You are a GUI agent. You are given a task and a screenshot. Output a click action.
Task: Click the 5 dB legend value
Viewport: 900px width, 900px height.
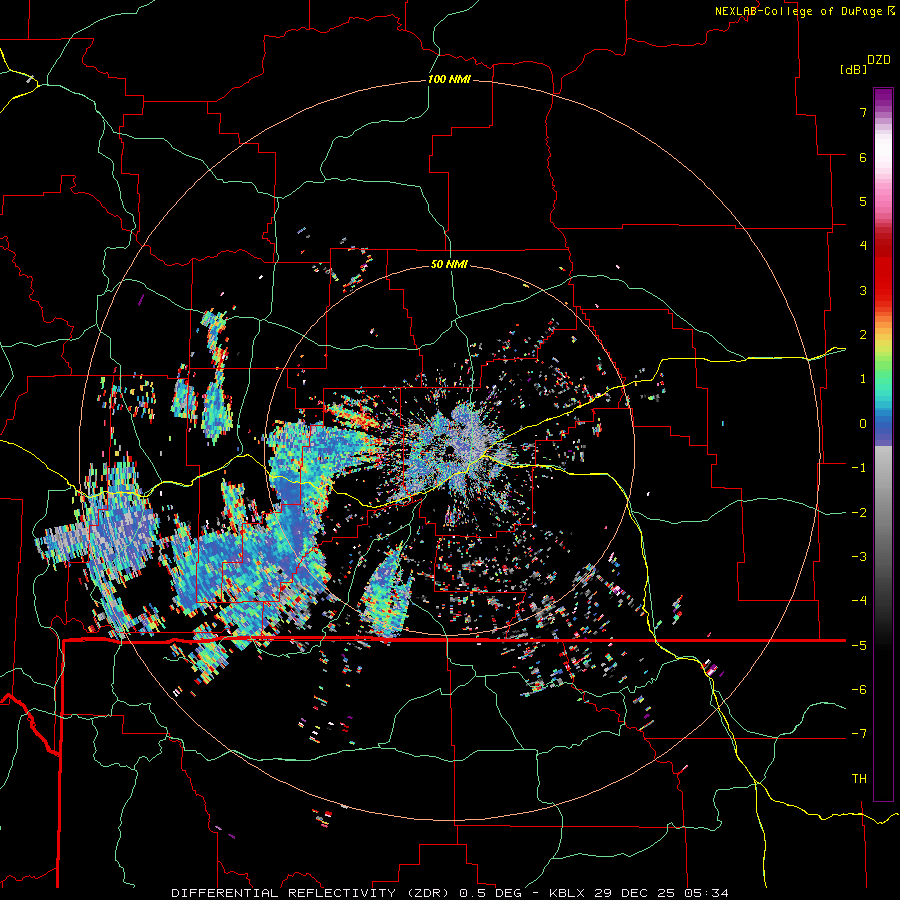(x=863, y=201)
